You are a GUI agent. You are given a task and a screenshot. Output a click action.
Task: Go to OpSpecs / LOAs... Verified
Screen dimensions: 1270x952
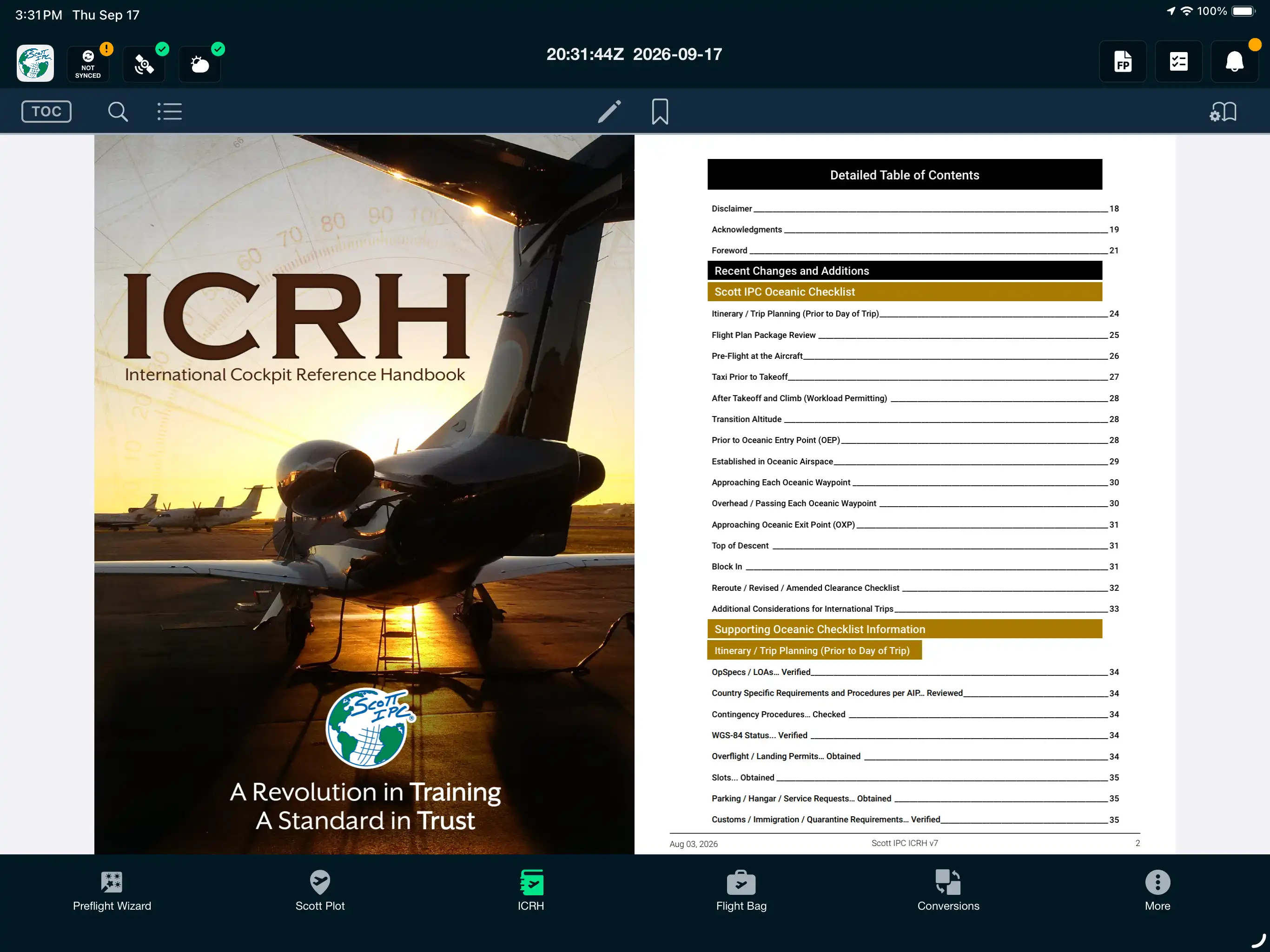(x=914, y=672)
